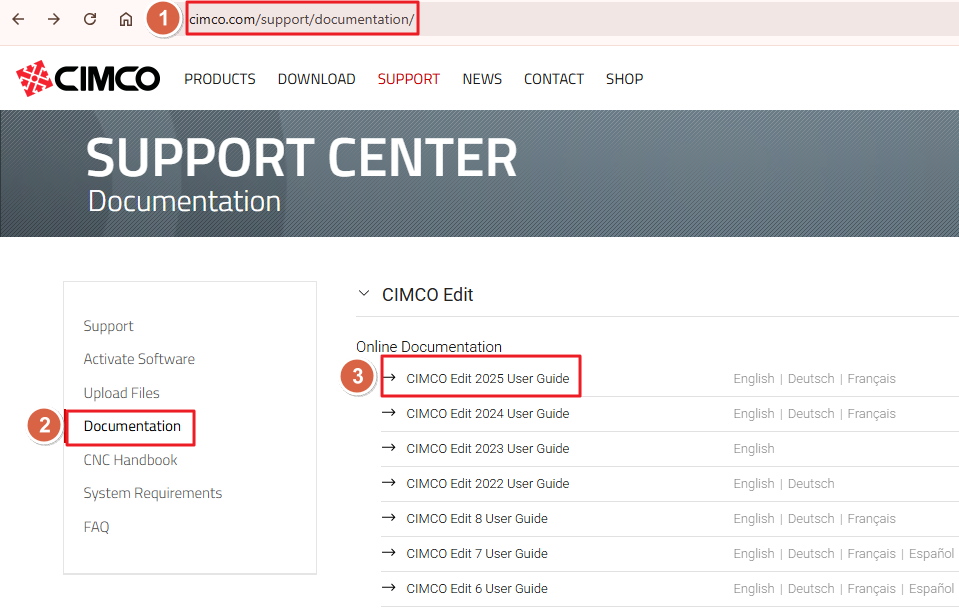
Task: Go to the browser home icon
Action: tap(125, 20)
